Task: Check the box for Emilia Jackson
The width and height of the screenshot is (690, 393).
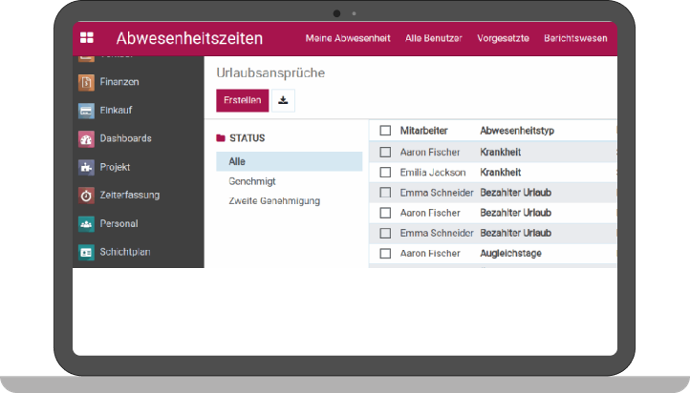Action: click(x=385, y=172)
